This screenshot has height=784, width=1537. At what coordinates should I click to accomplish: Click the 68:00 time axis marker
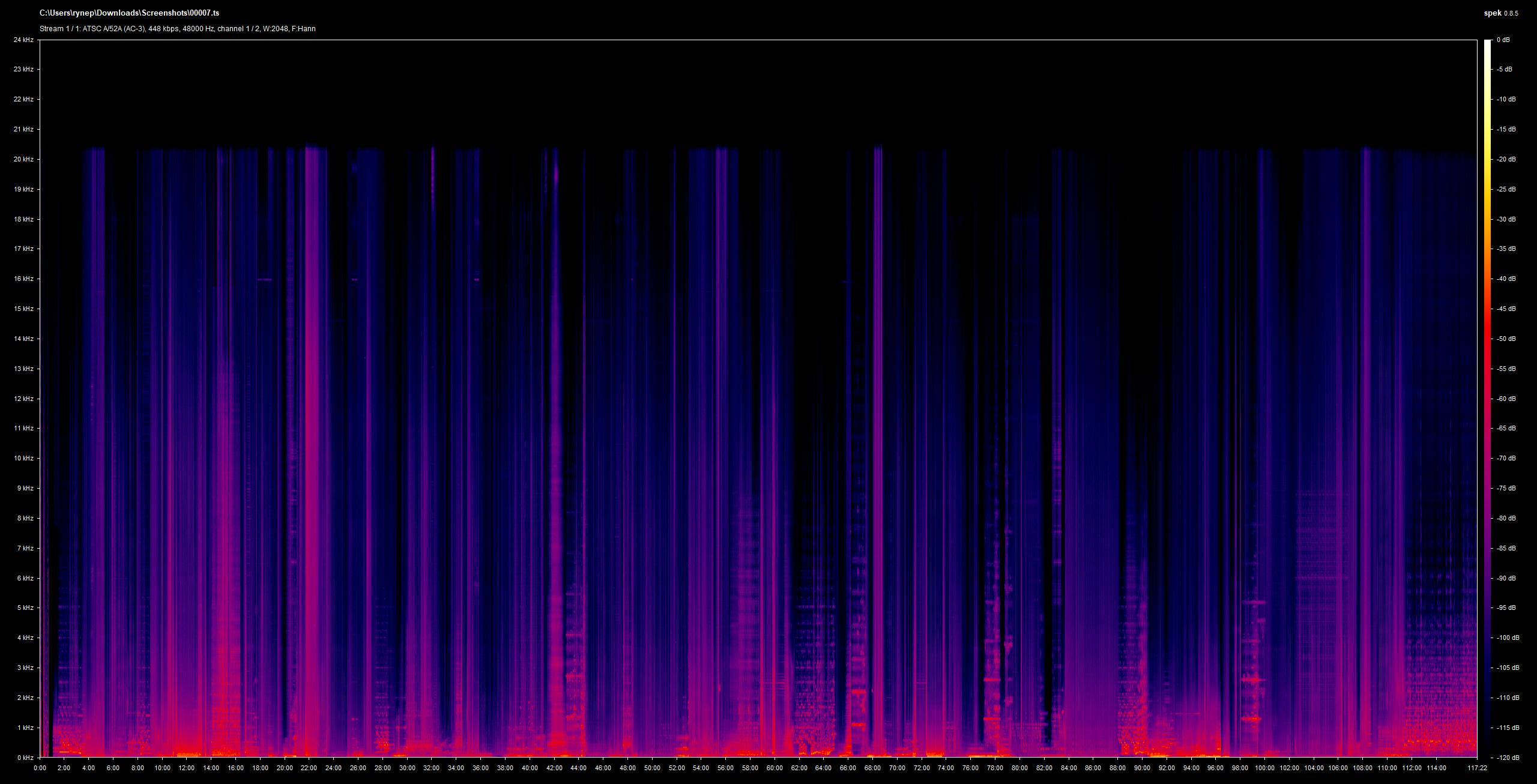pos(872,768)
